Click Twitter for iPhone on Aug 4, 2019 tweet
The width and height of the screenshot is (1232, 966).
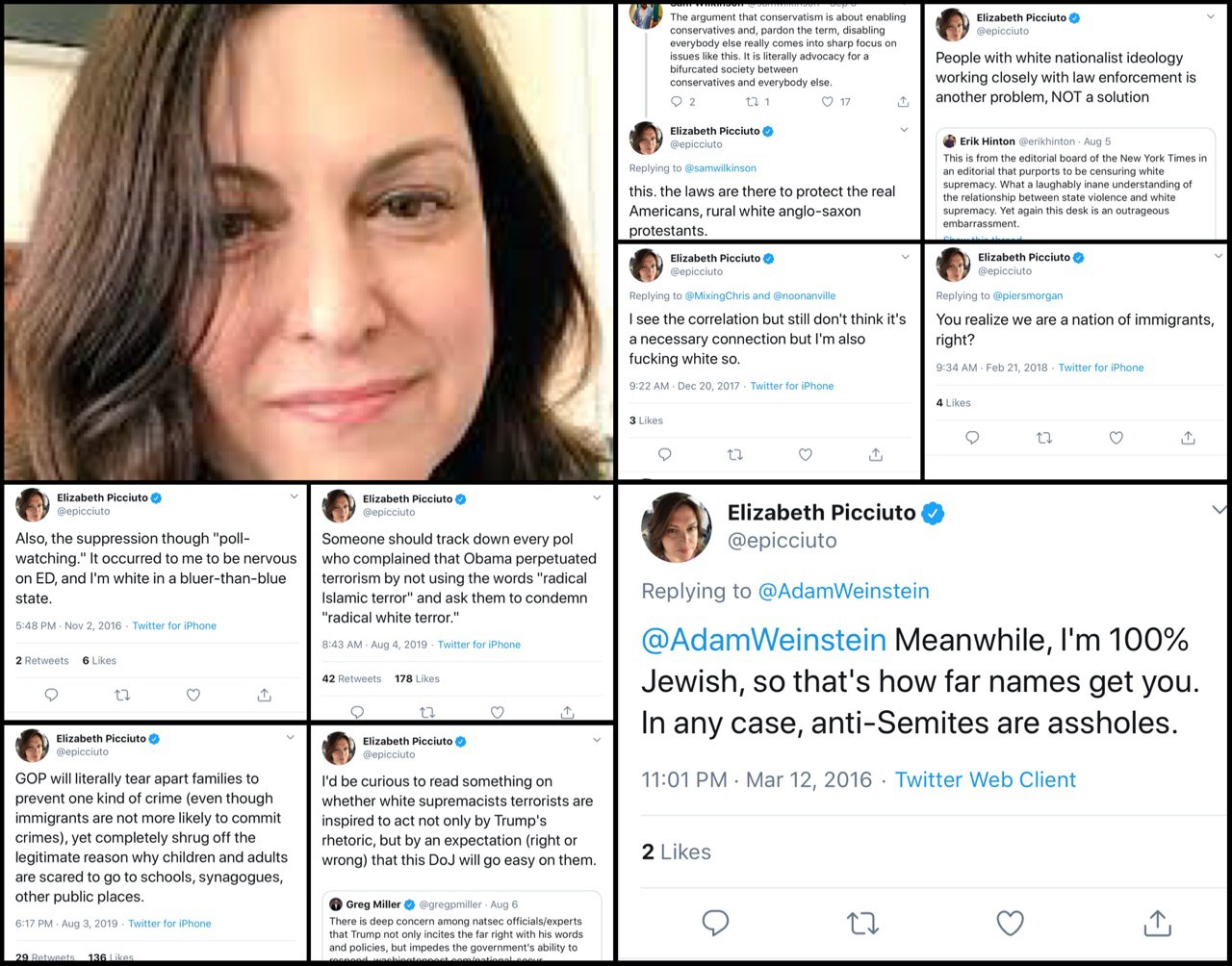click(479, 645)
